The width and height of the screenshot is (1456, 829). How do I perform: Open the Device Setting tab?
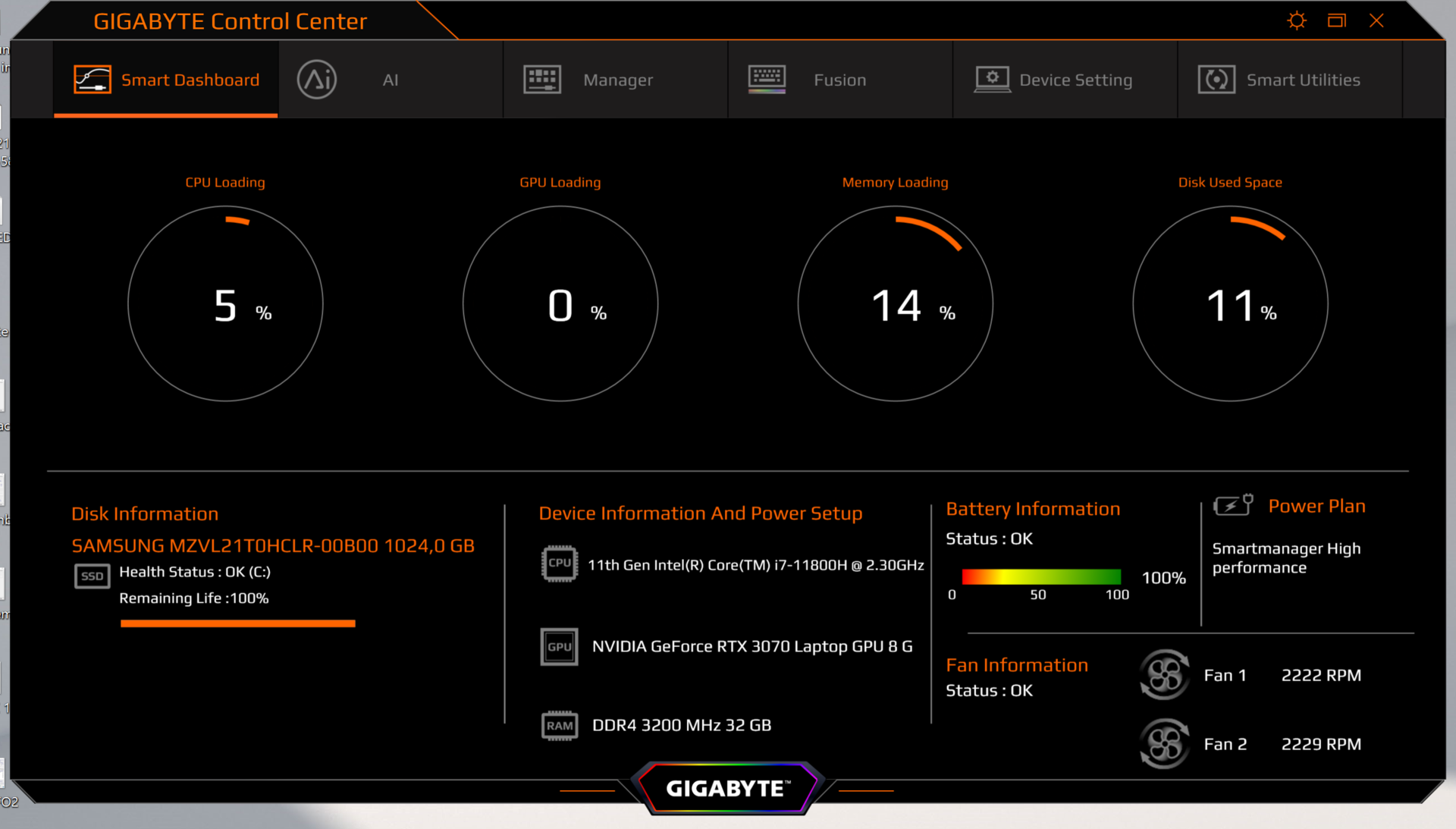click(x=1065, y=80)
